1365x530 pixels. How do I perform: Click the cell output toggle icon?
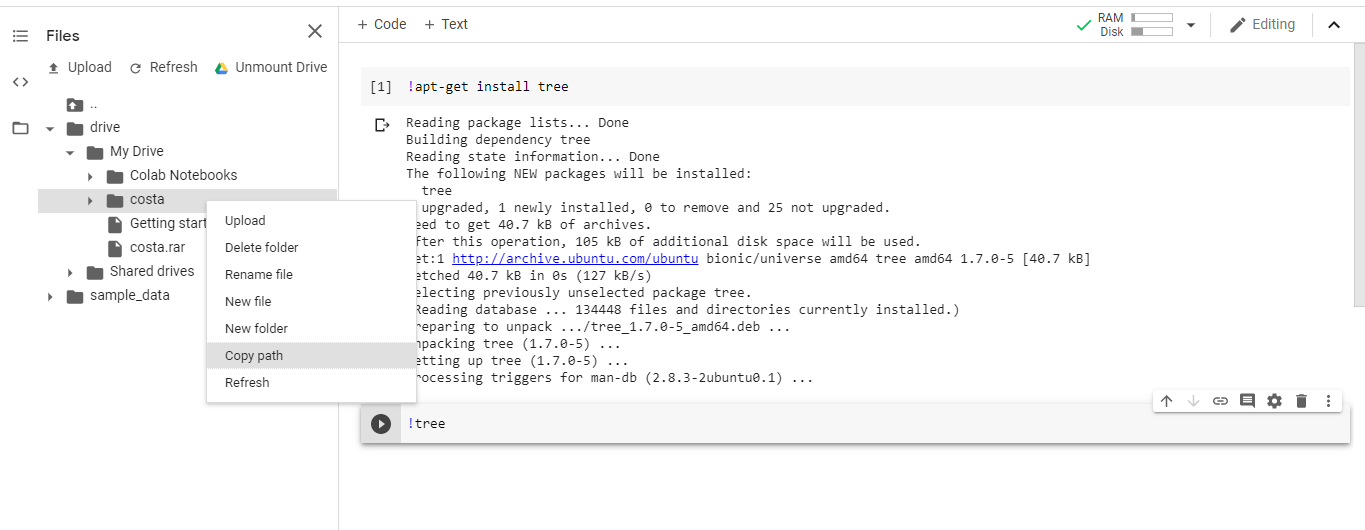381,125
